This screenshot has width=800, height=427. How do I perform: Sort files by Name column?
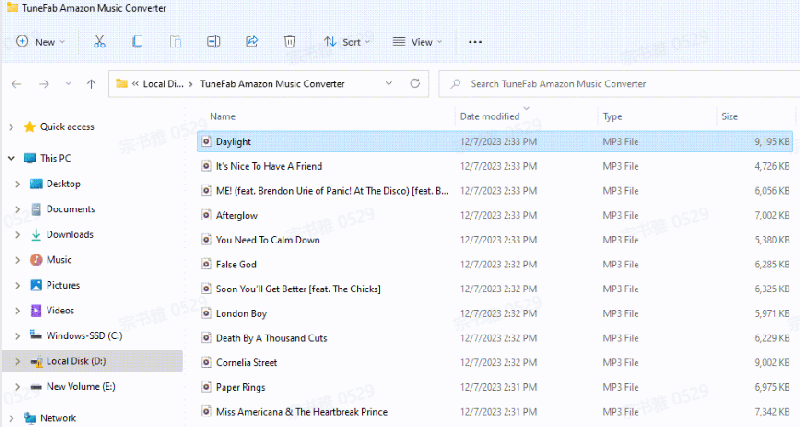pyautogui.click(x=223, y=116)
